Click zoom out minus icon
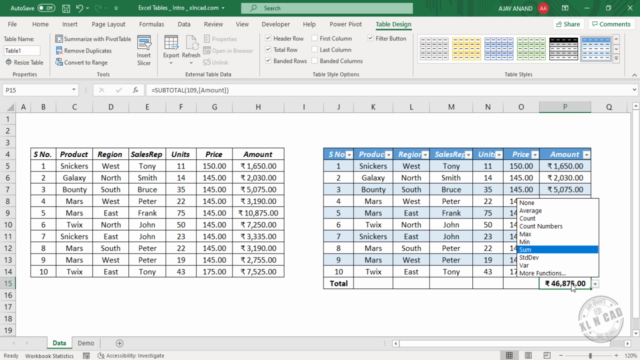The image size is (640, 360). click(x=561, y=356)
